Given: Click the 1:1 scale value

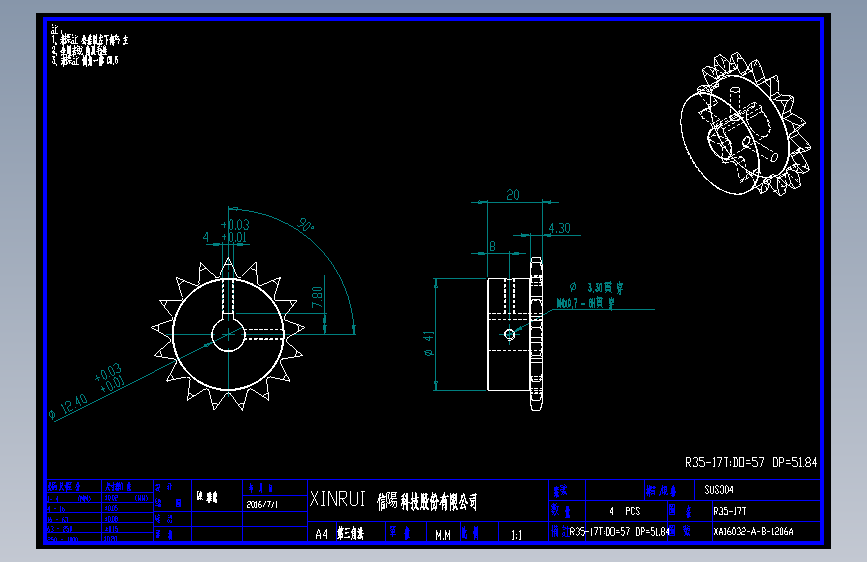Looking at the screenshot, I should [x=516, y=535].
